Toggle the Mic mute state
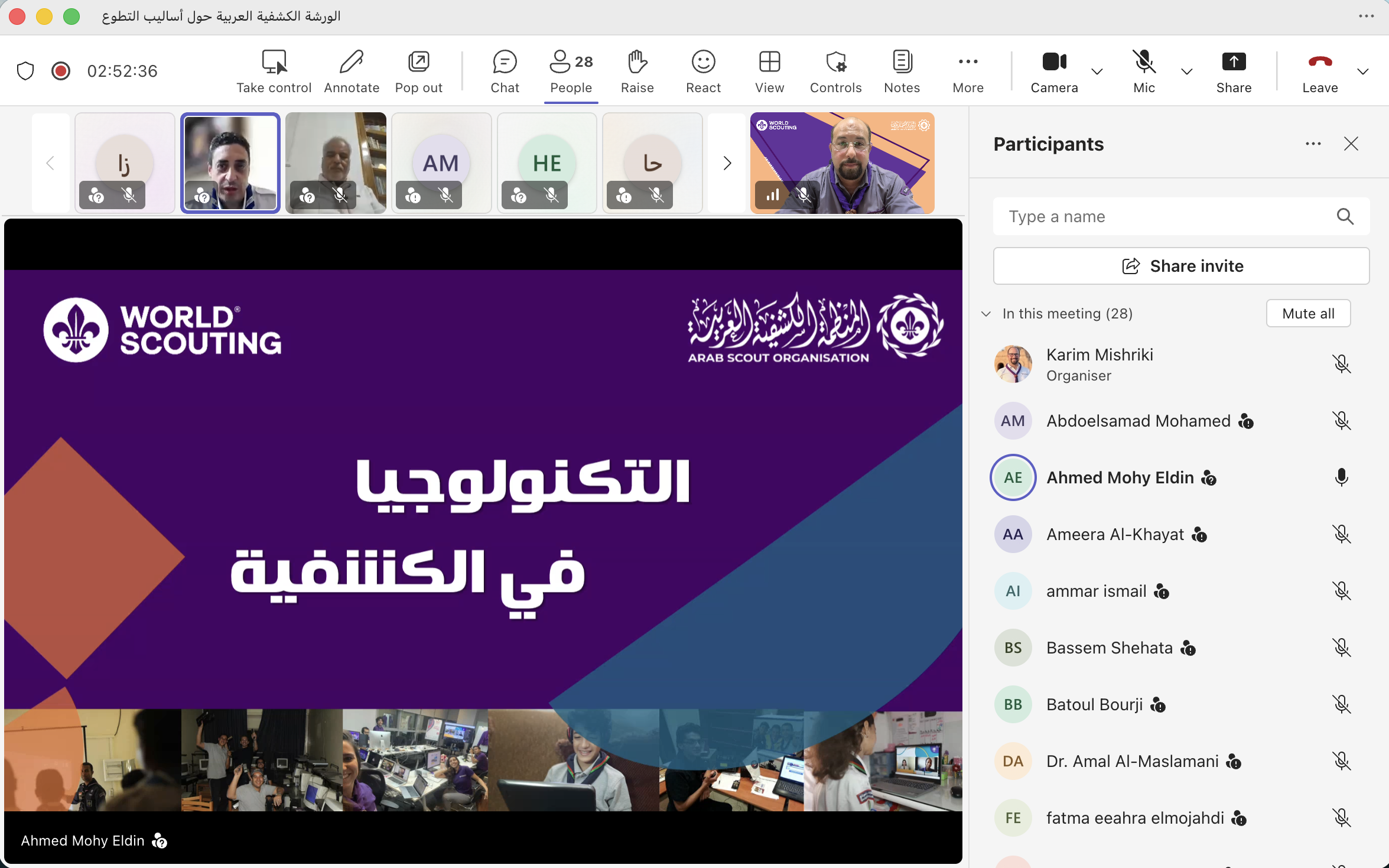This screenshot has height=868, width=1389. point(1144,71)
